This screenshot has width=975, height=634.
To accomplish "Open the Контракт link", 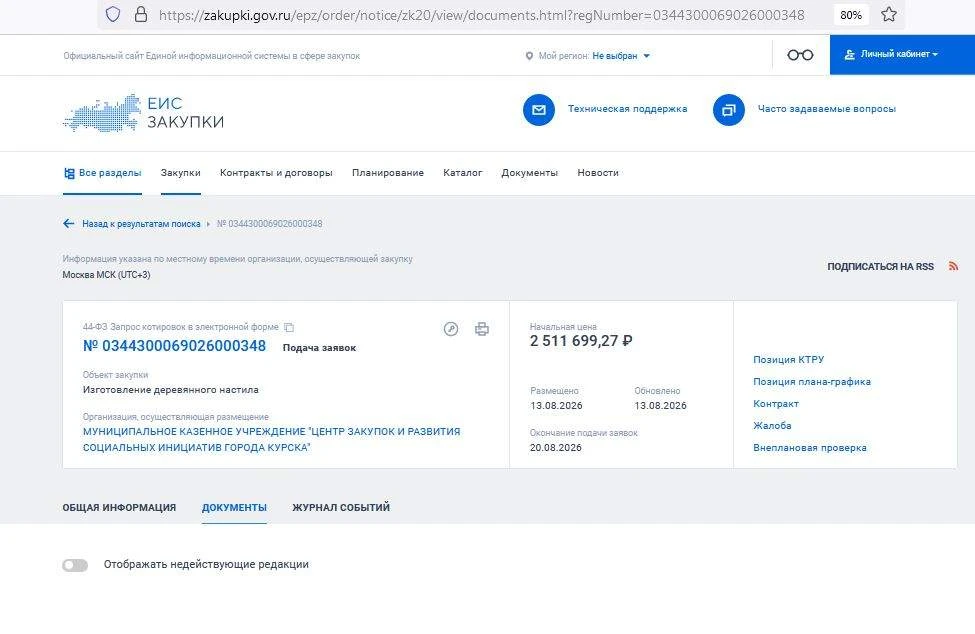I will tap(776, 403).
